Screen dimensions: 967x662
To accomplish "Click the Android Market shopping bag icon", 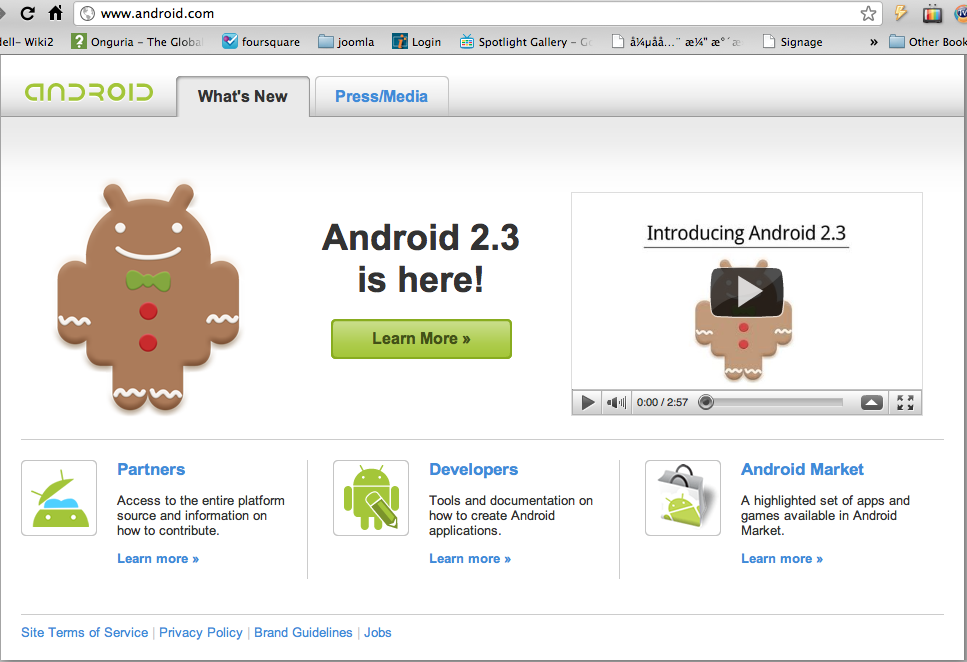I will tap(683, 498).
